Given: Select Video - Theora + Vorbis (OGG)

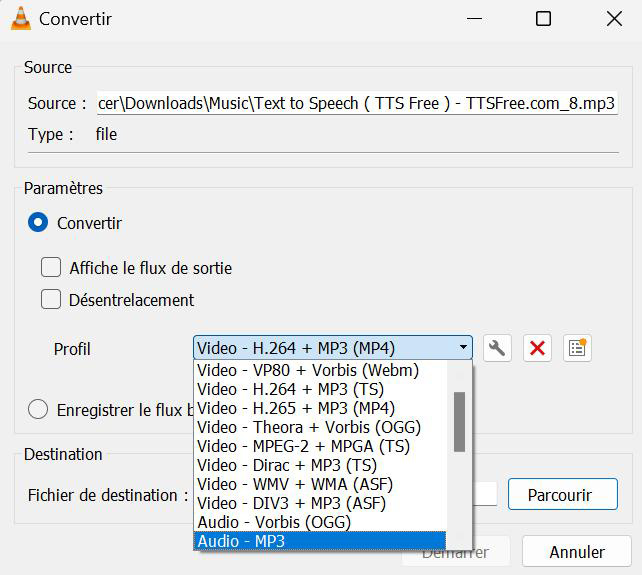Looking at the screenshot, I should (319, 427).
